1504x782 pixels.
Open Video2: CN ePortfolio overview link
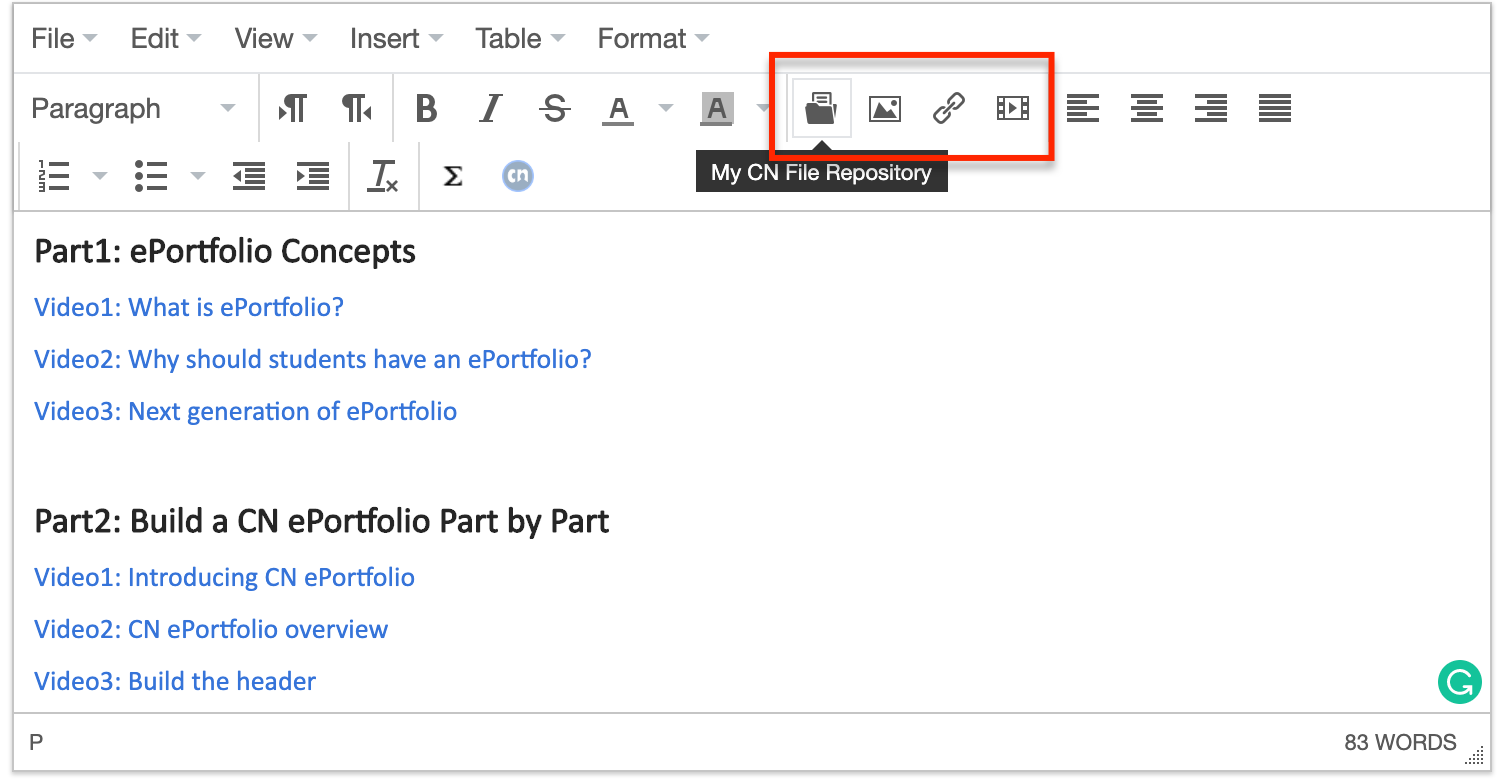pos(211,629)
